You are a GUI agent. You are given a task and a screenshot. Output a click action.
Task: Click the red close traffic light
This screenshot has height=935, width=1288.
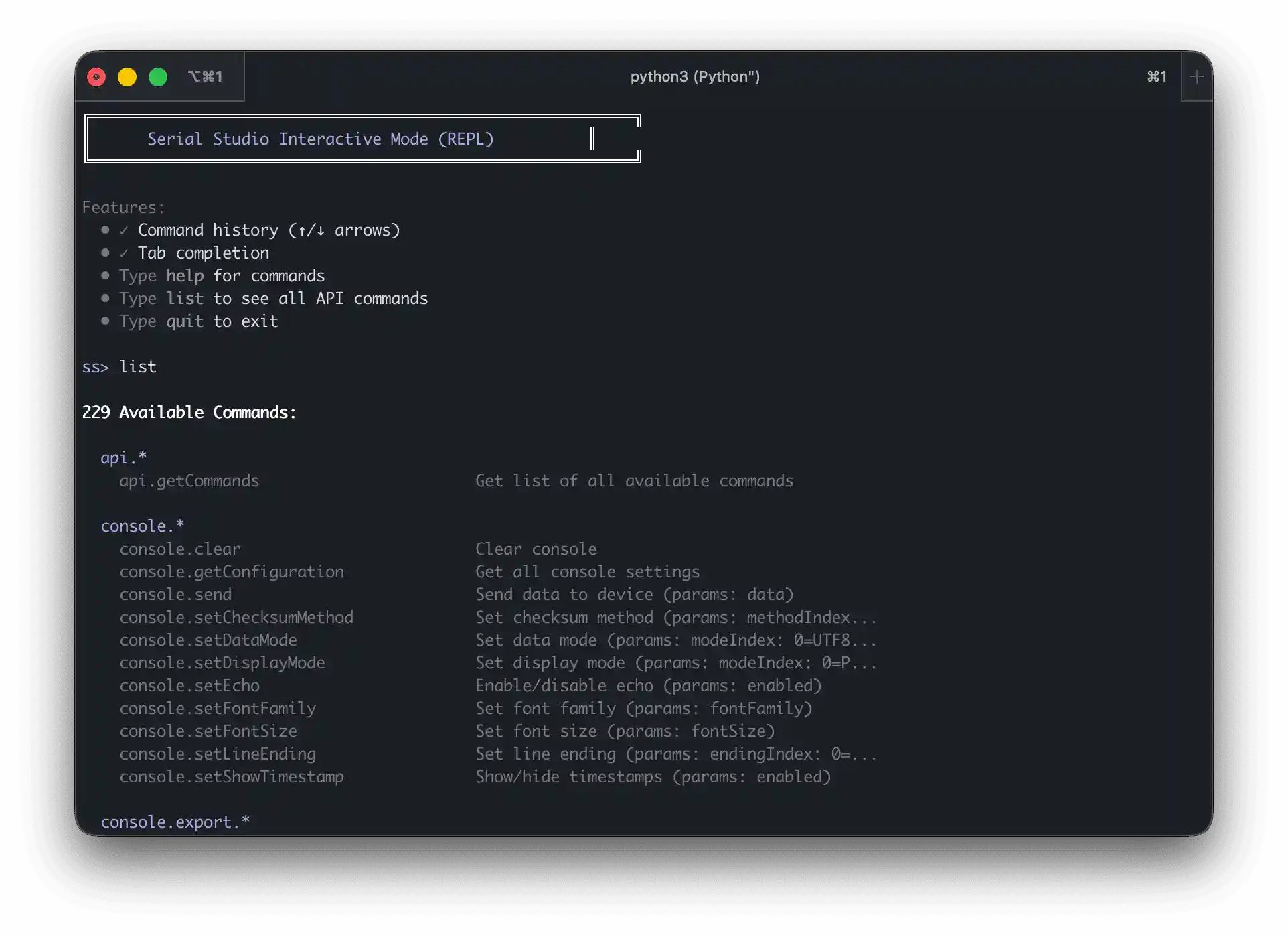(96, 76)
